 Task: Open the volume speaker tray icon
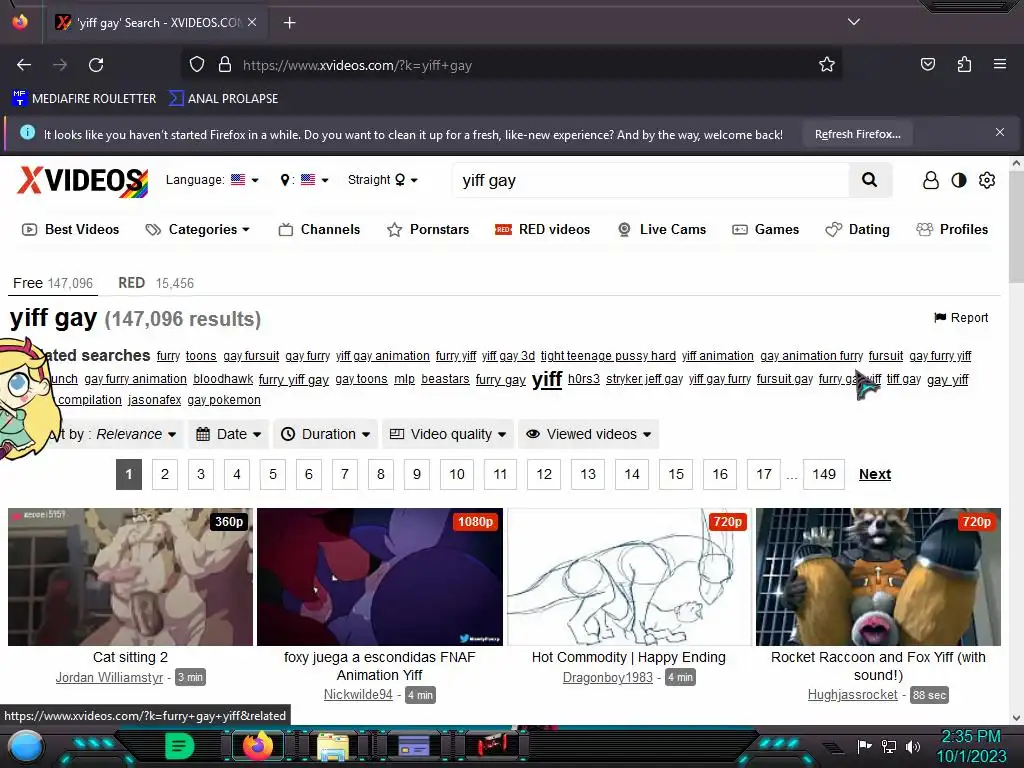[x=913, y=746]
